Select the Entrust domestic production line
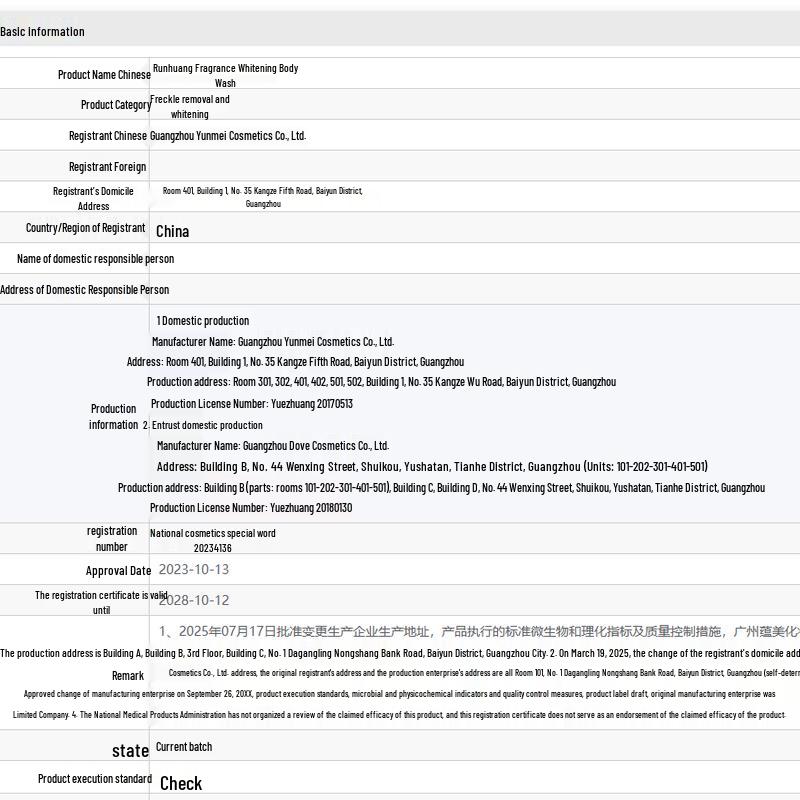The image size is (800, 800). tap(203, 425)
